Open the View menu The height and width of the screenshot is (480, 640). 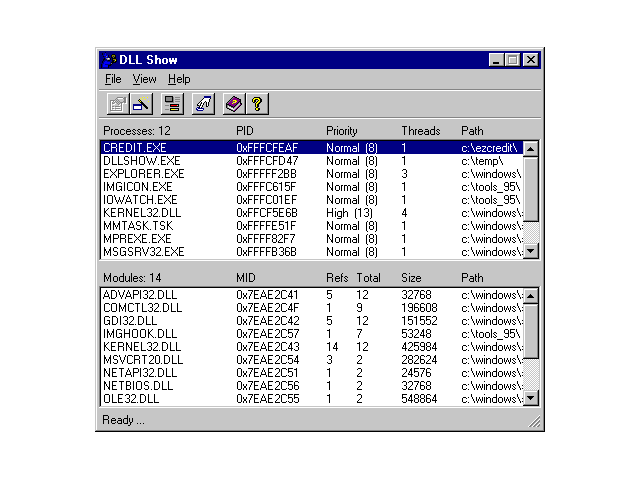(x=144, y=79)
